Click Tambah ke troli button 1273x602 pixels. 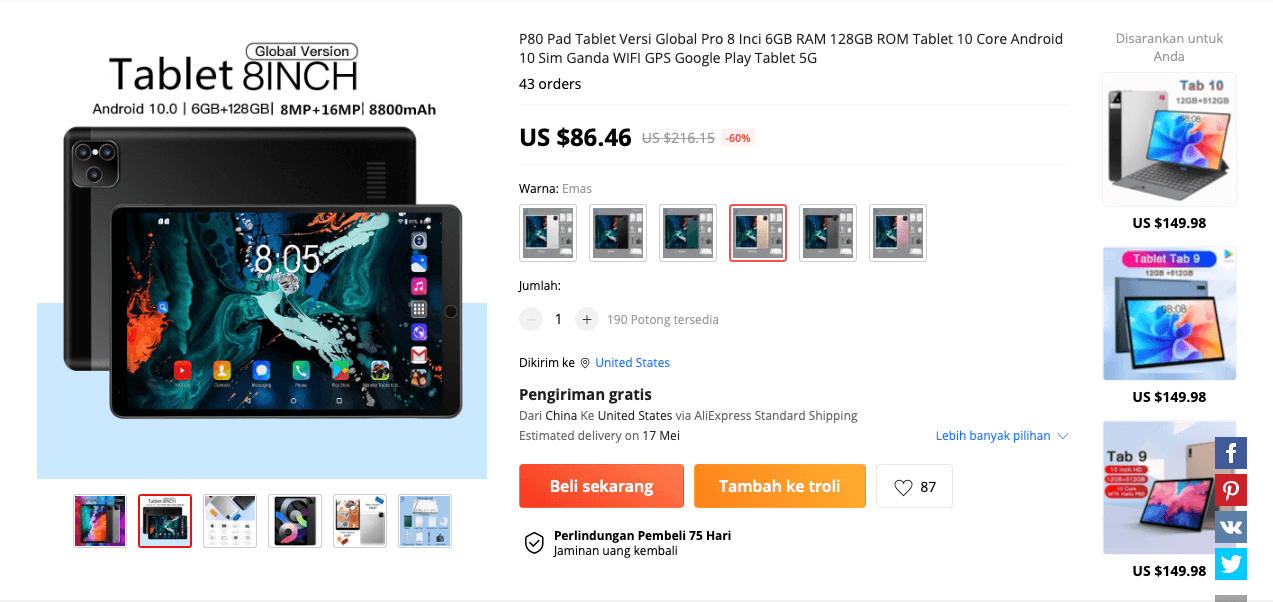tap(780, 486)
